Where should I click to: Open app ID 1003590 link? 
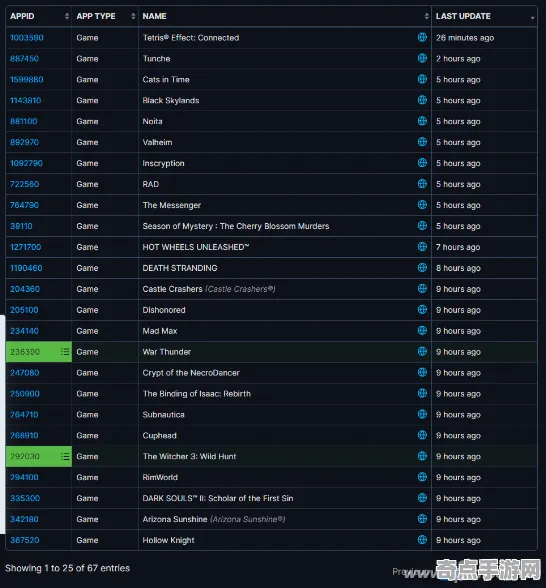pyautogui.click(x=27, y=38)
